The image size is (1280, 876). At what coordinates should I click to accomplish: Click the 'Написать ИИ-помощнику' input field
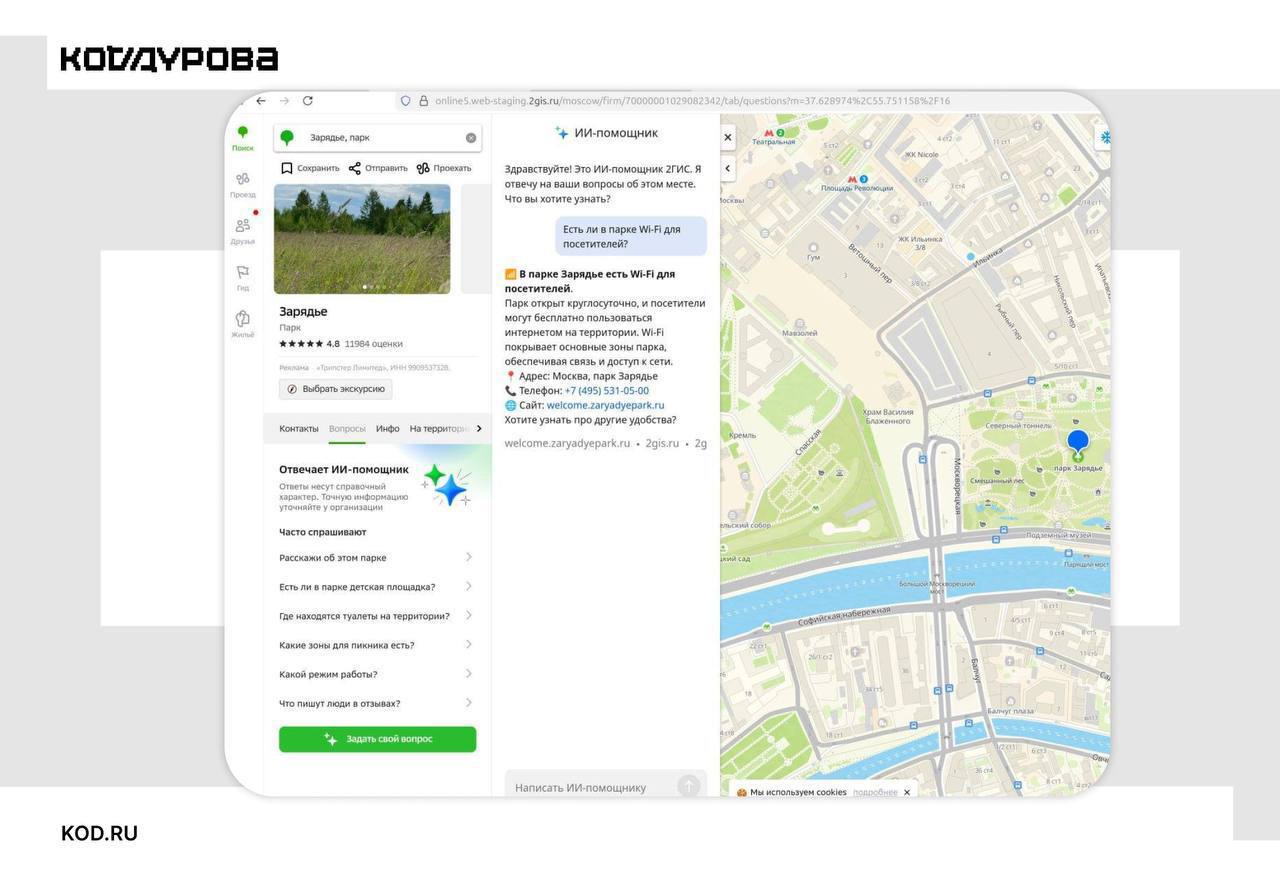point(590,787)
